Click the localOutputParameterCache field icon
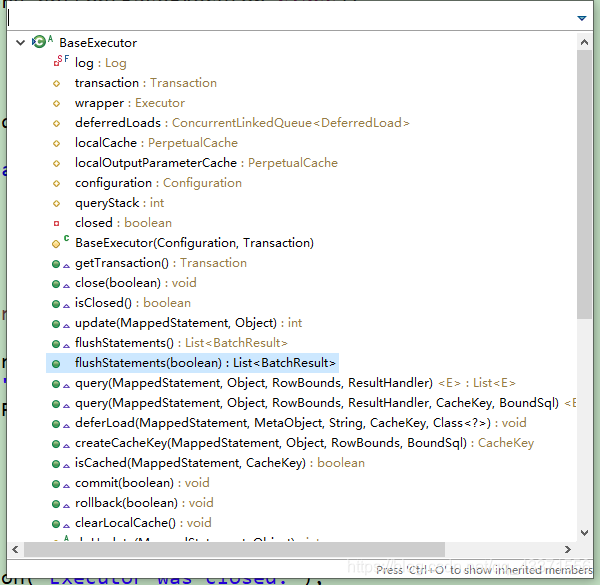 [56, 163]
